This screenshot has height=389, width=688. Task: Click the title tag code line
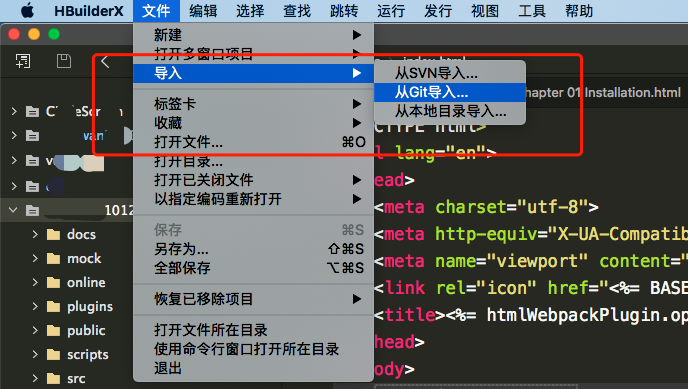point(531,315)
